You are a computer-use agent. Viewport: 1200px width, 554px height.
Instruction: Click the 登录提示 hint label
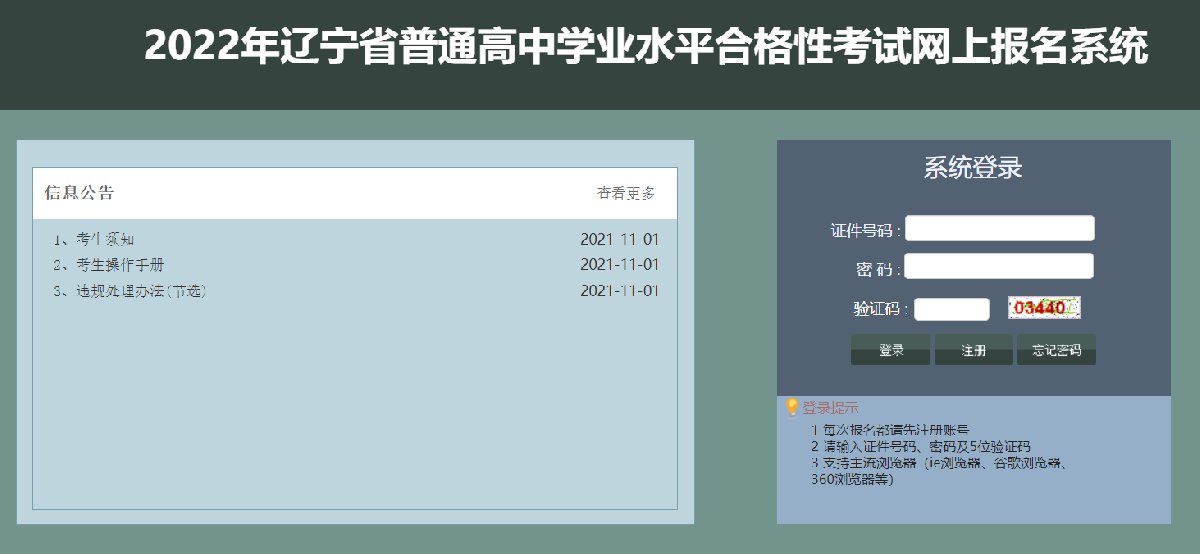coord(830,408)
